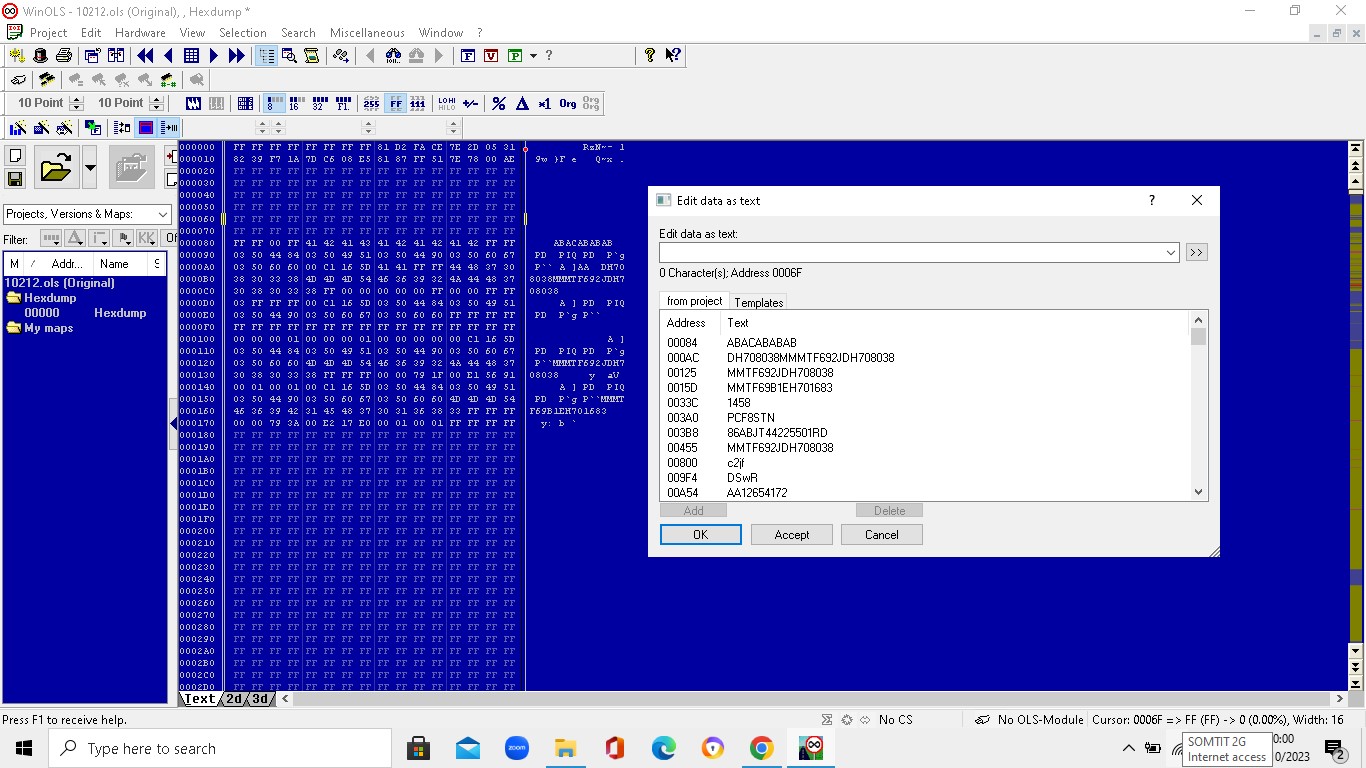Click the delta difference icon
The height and width of the screenshot is (768, 1366).
[522, 103]
